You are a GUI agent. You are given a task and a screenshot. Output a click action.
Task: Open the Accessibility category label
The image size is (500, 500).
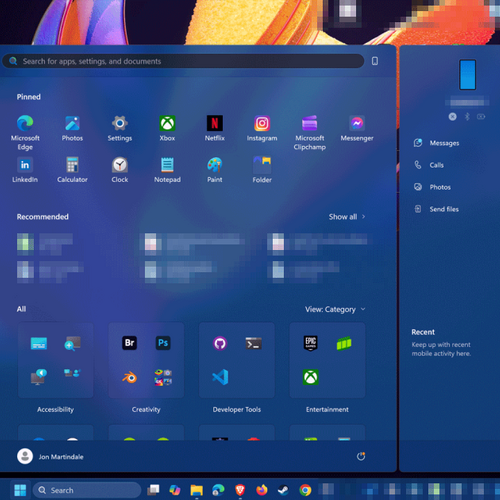55,409
